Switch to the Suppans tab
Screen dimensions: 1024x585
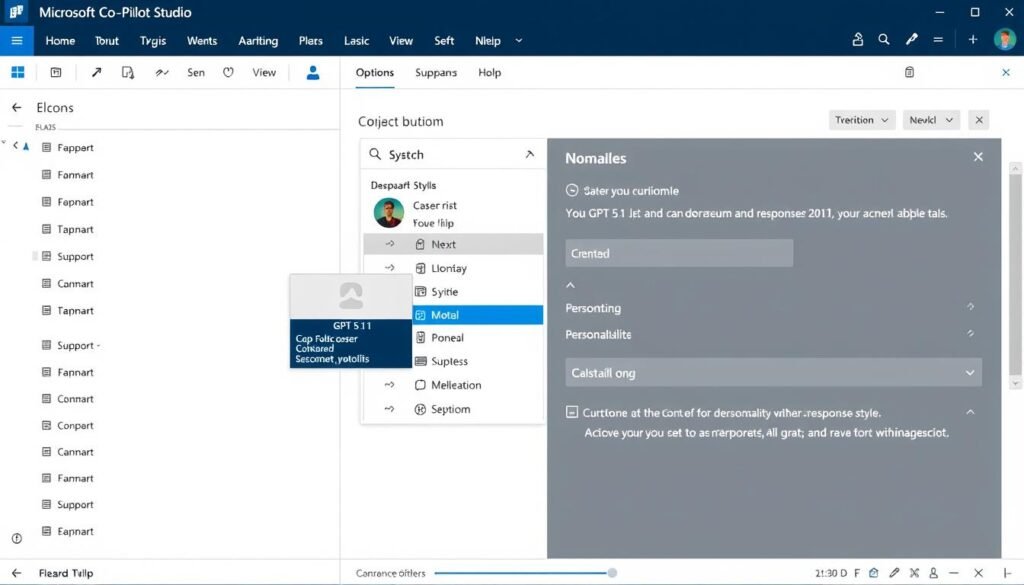(434, 72)
